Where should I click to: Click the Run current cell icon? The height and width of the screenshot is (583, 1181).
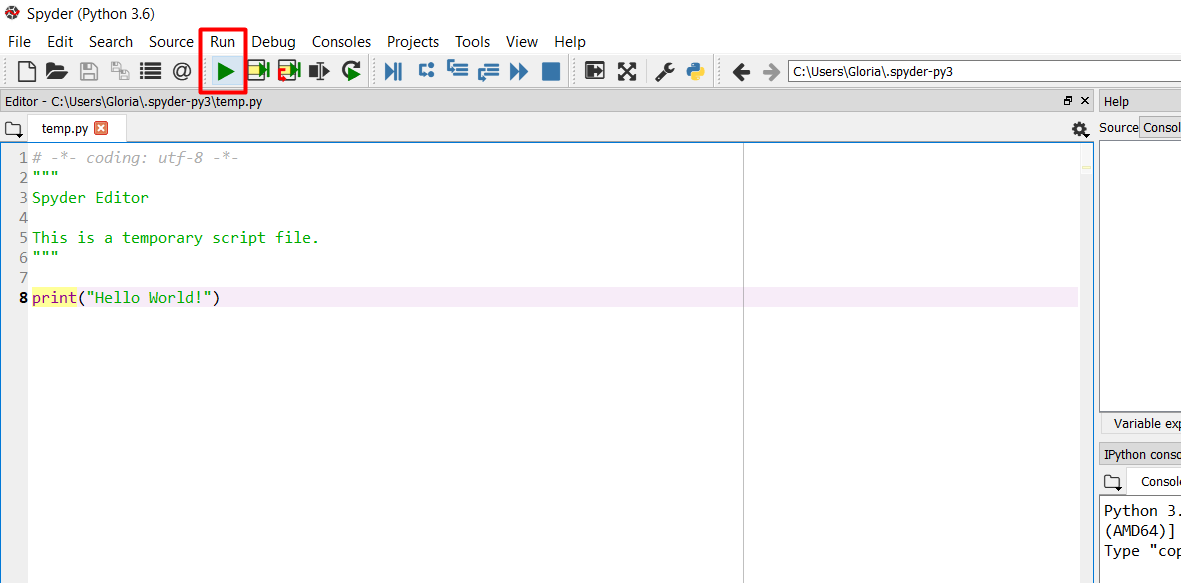pyautogui.click(x=258, y=71)
